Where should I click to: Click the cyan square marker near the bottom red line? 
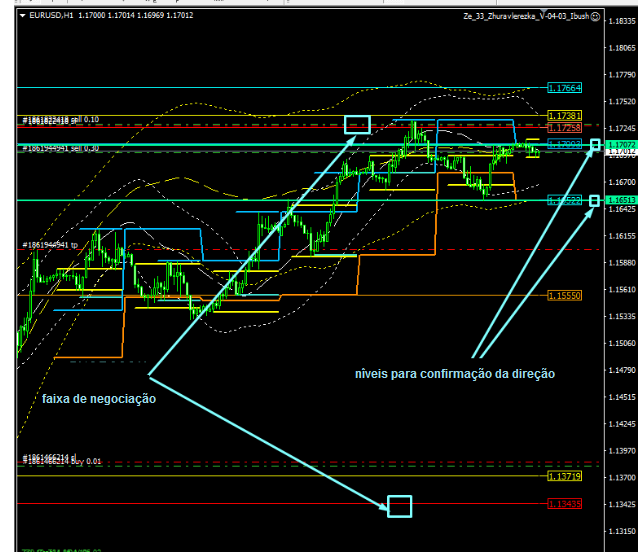point(399,505)
